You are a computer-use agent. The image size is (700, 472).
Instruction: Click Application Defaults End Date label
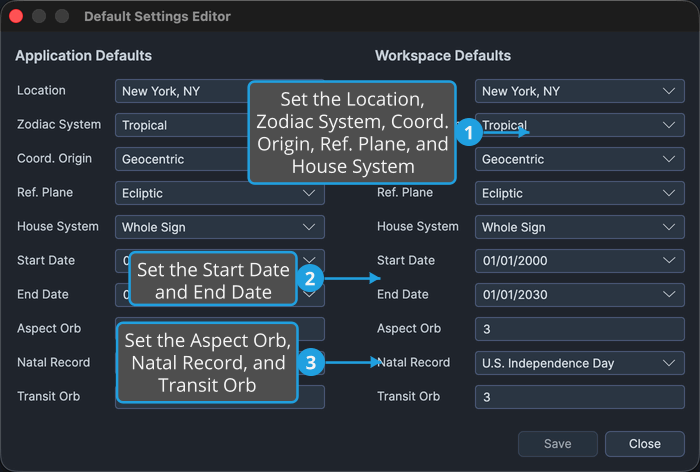click(x=43, y=294)
